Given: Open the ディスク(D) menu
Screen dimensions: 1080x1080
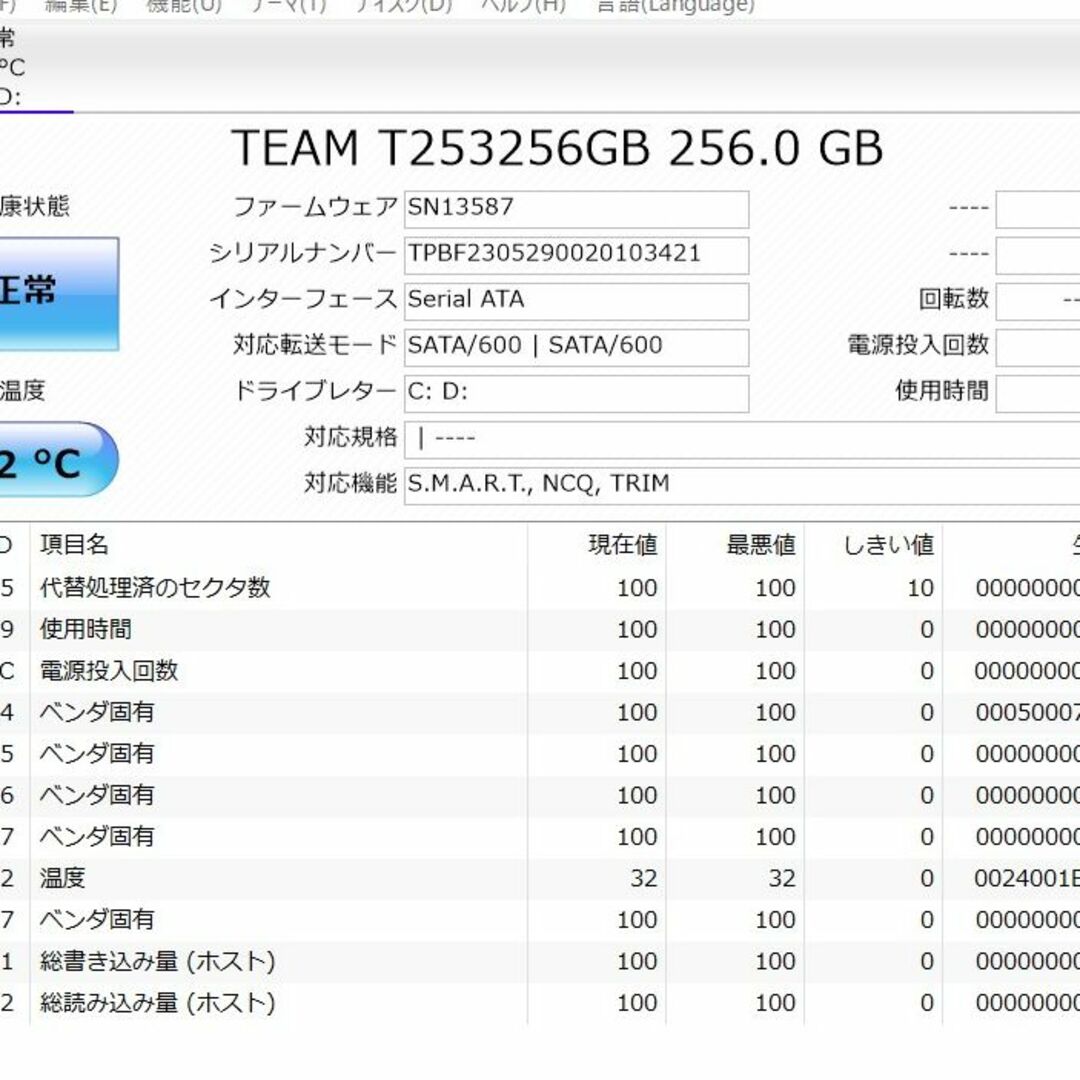Looking at the screenshot, I should point(403,6).
